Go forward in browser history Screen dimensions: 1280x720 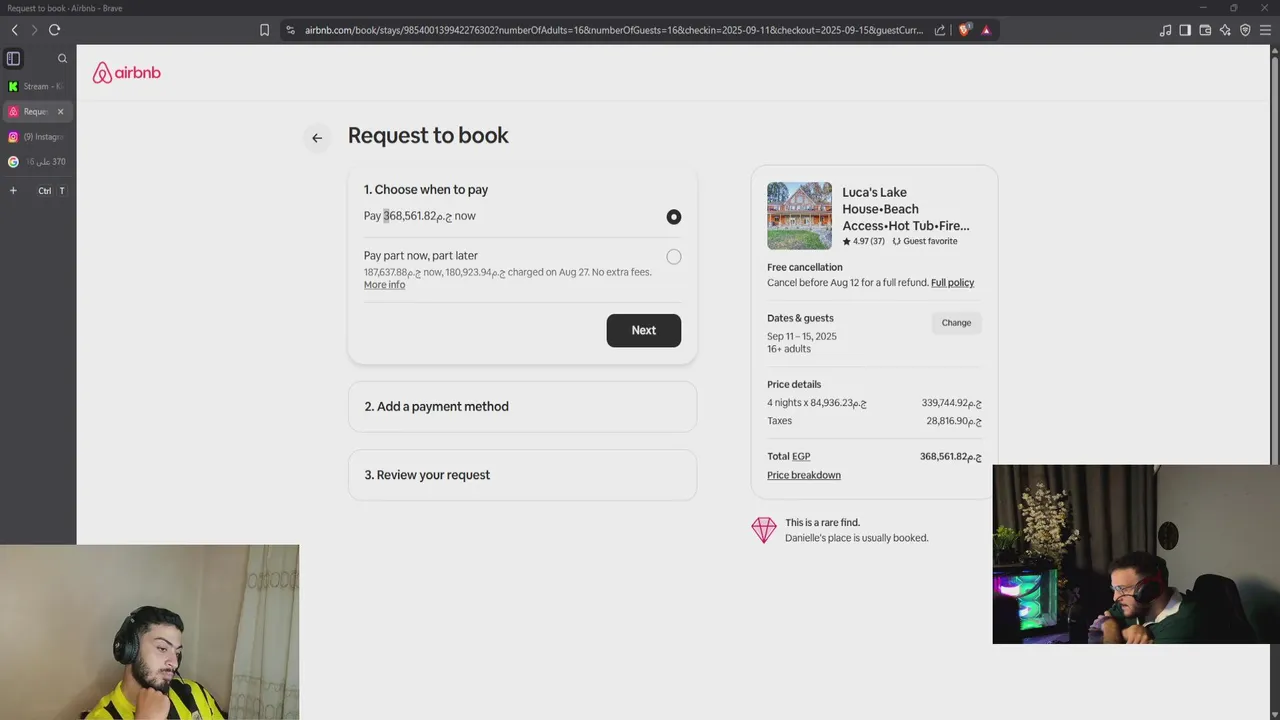[x=33, y=30]
